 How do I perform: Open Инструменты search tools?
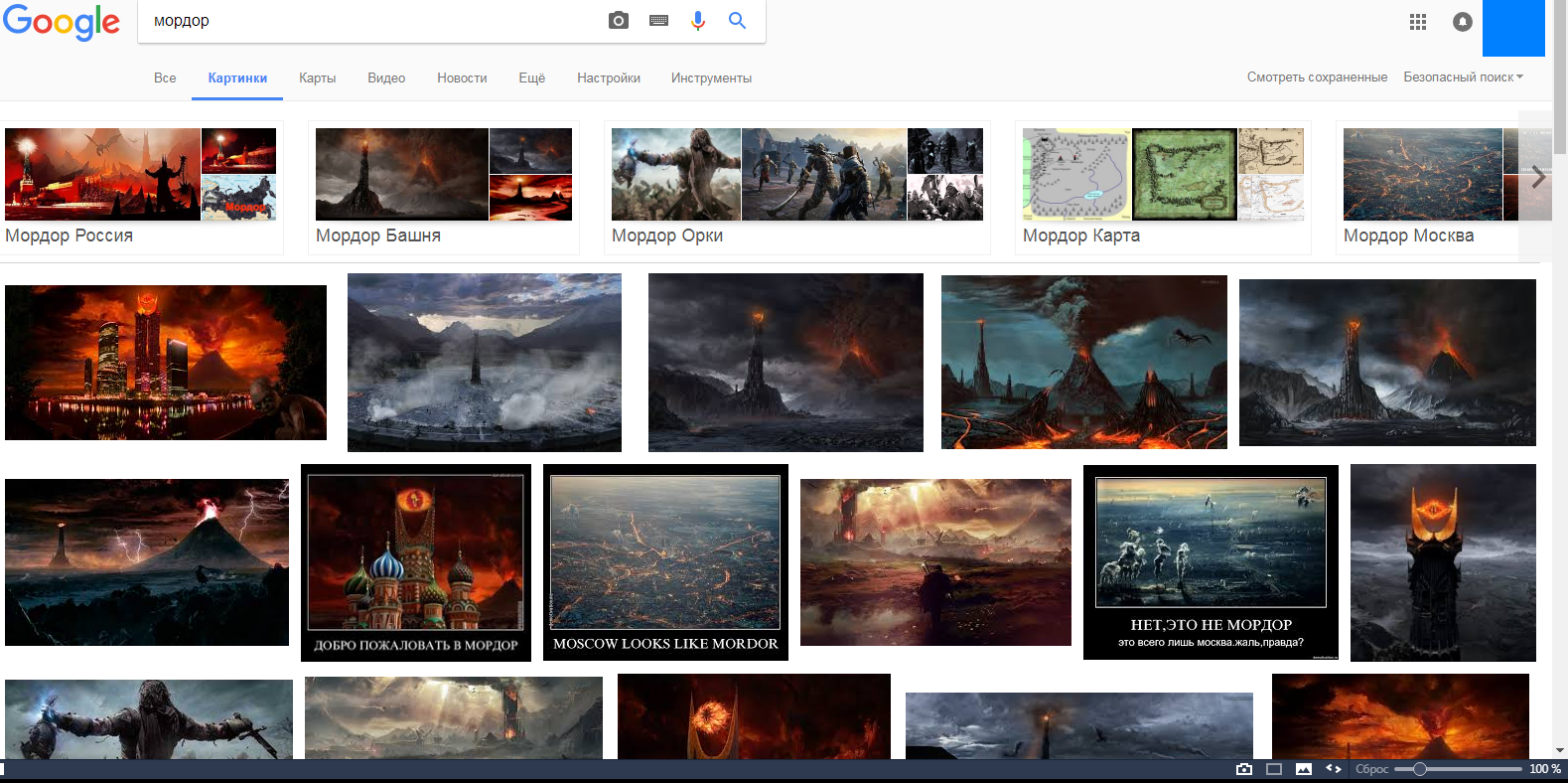(x=711, y=78)
